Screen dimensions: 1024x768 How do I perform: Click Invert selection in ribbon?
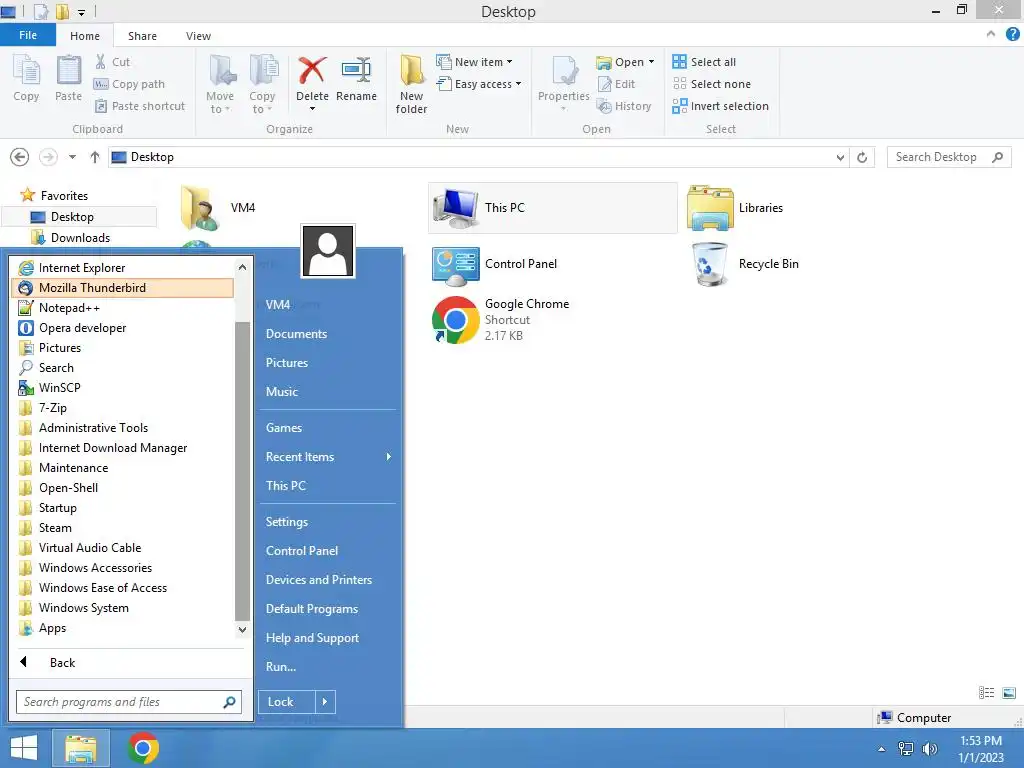720,106
